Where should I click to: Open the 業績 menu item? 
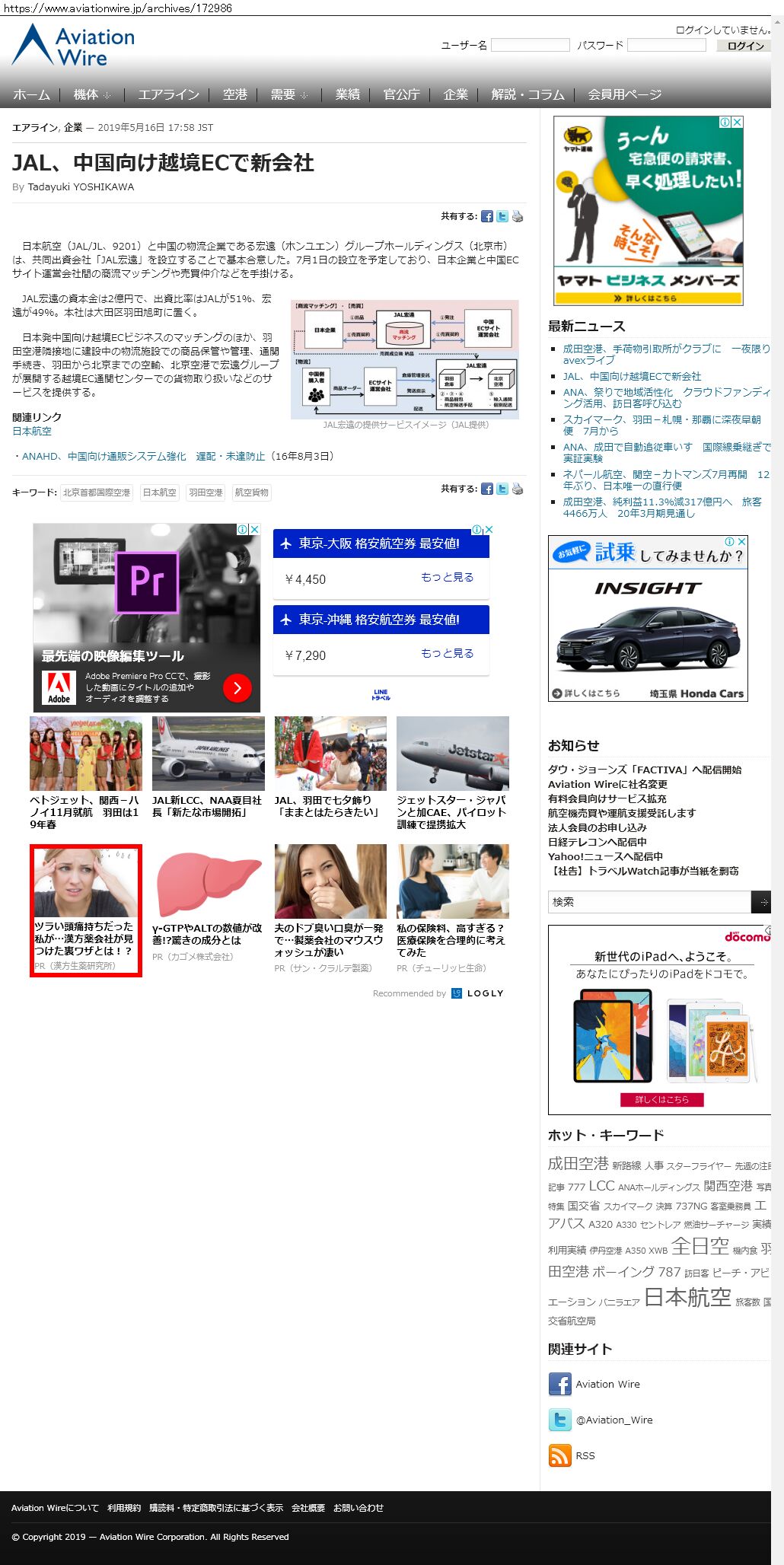tap(347, 94)
